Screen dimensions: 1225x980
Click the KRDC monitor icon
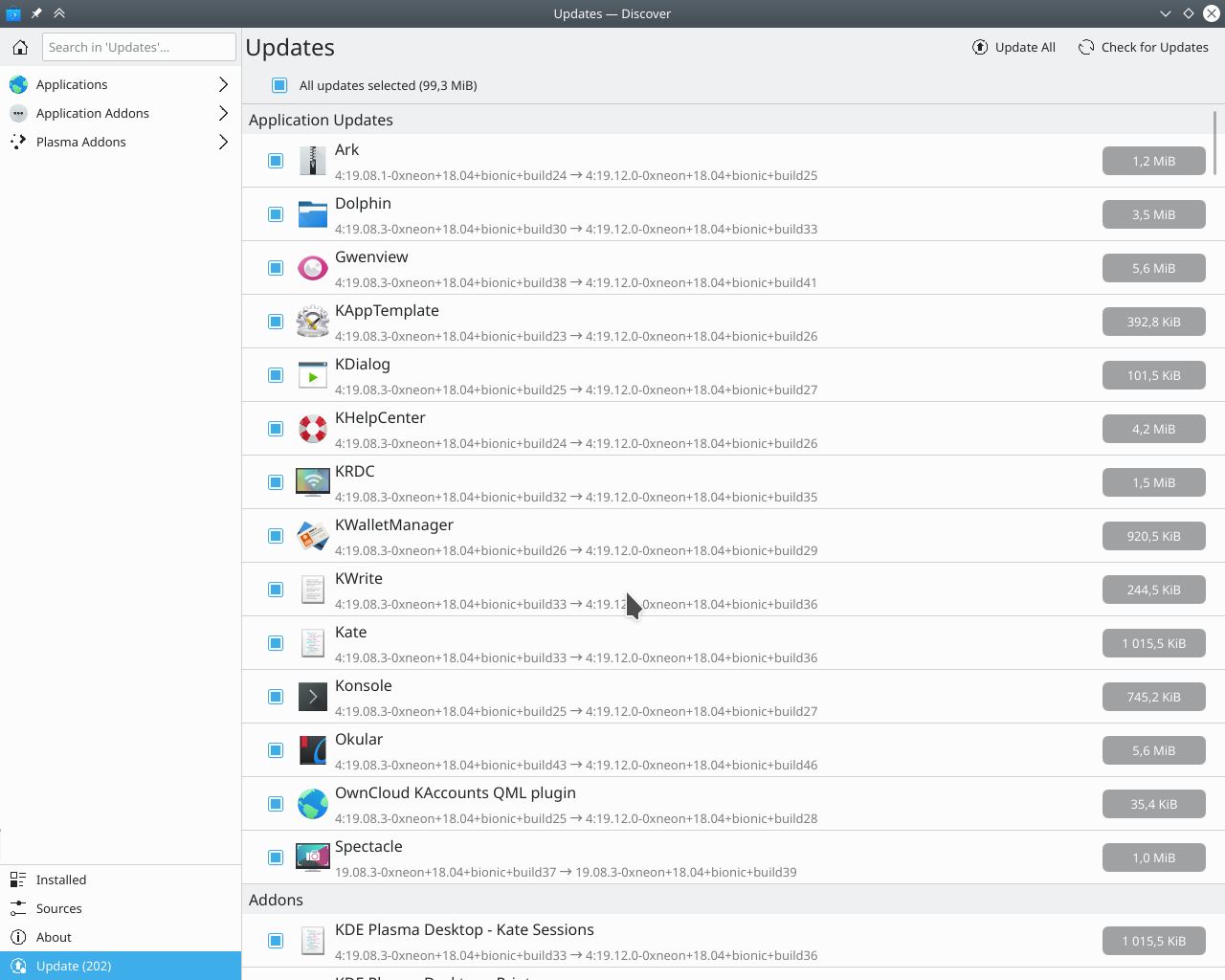point(313,482)
